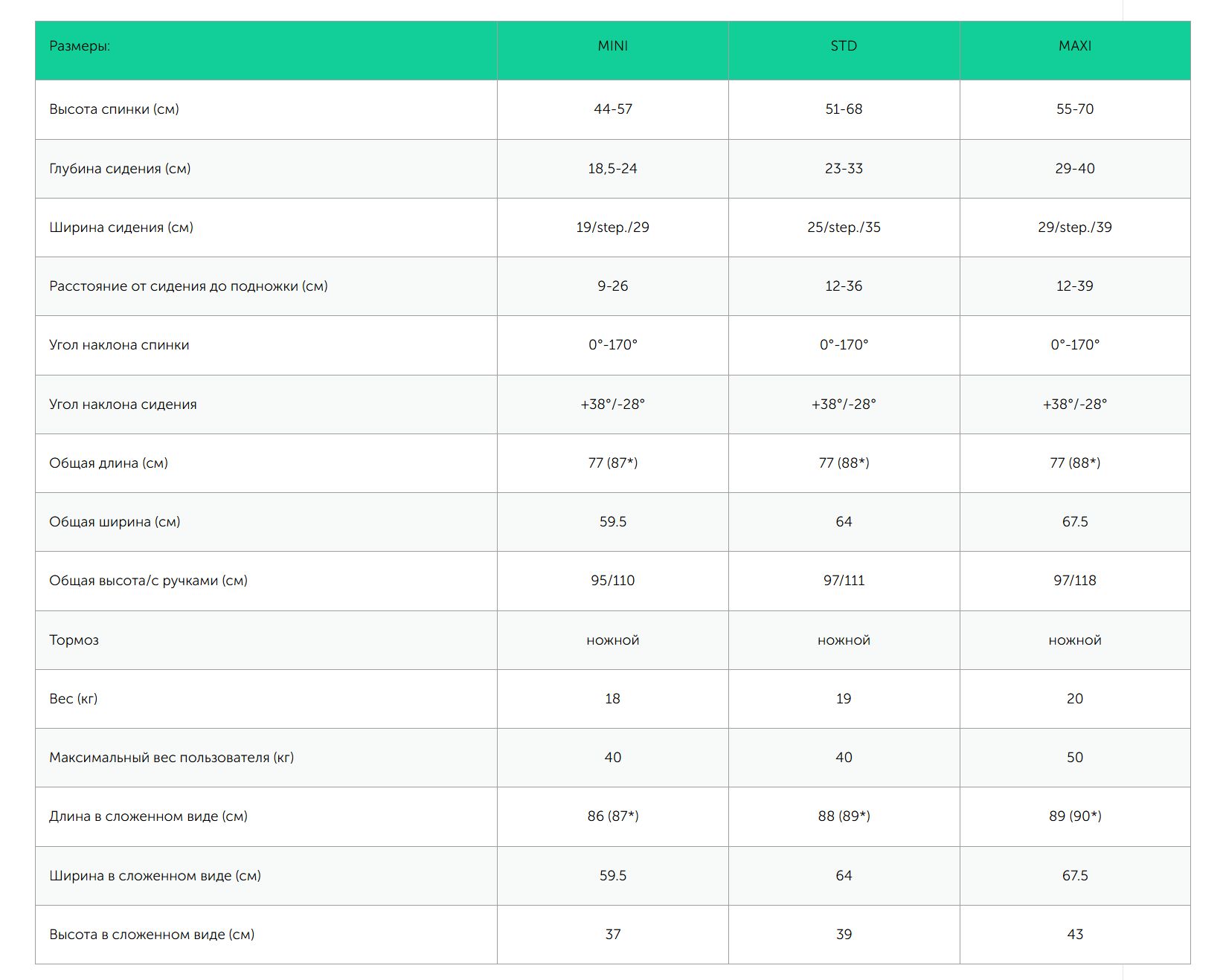1223x980 pixels.
Task: Click the folded height value 43
Action: tap(1075, 935)
